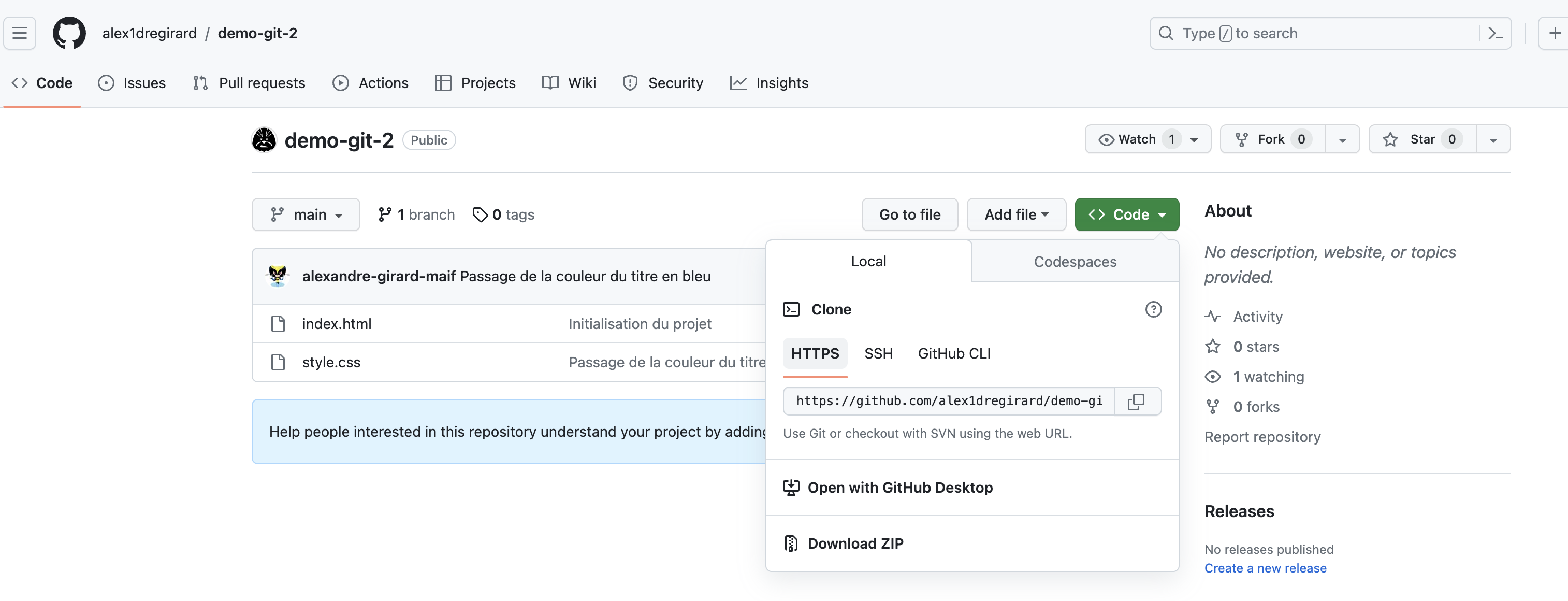
Task: Click Report repository link
Action: tap(1262, 437)
